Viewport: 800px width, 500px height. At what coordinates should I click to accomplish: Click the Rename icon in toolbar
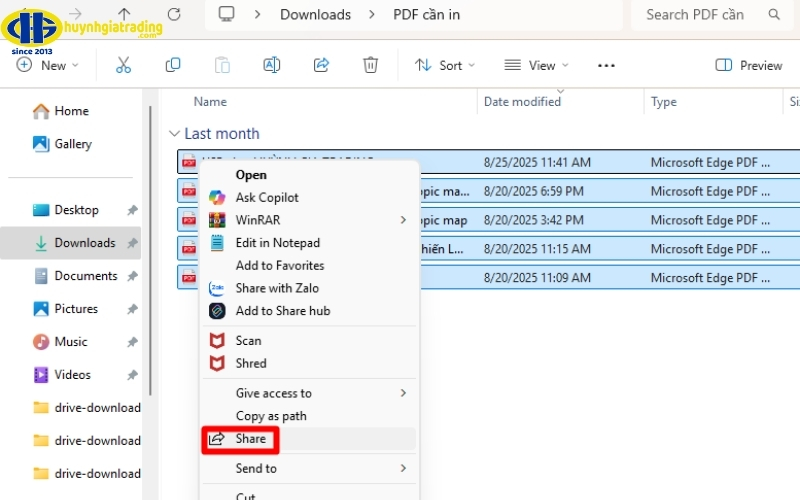coord(271,65)
